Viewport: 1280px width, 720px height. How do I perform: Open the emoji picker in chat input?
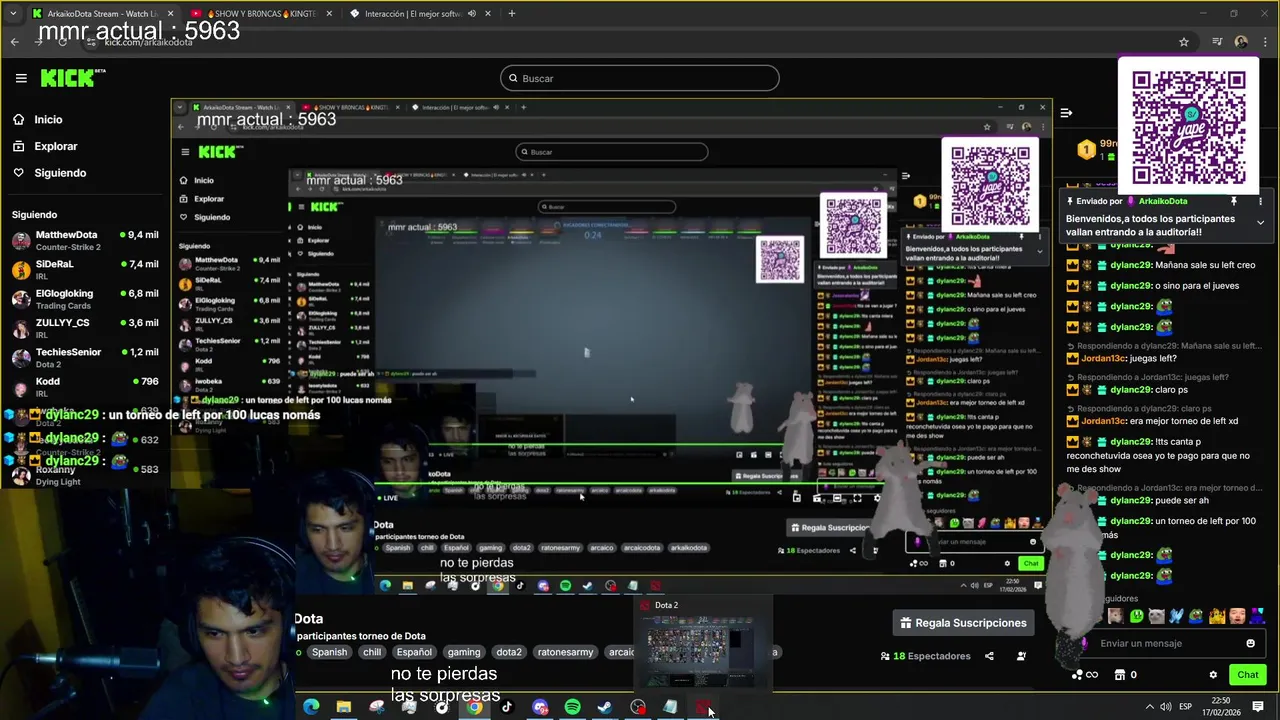click(1250, 643)
